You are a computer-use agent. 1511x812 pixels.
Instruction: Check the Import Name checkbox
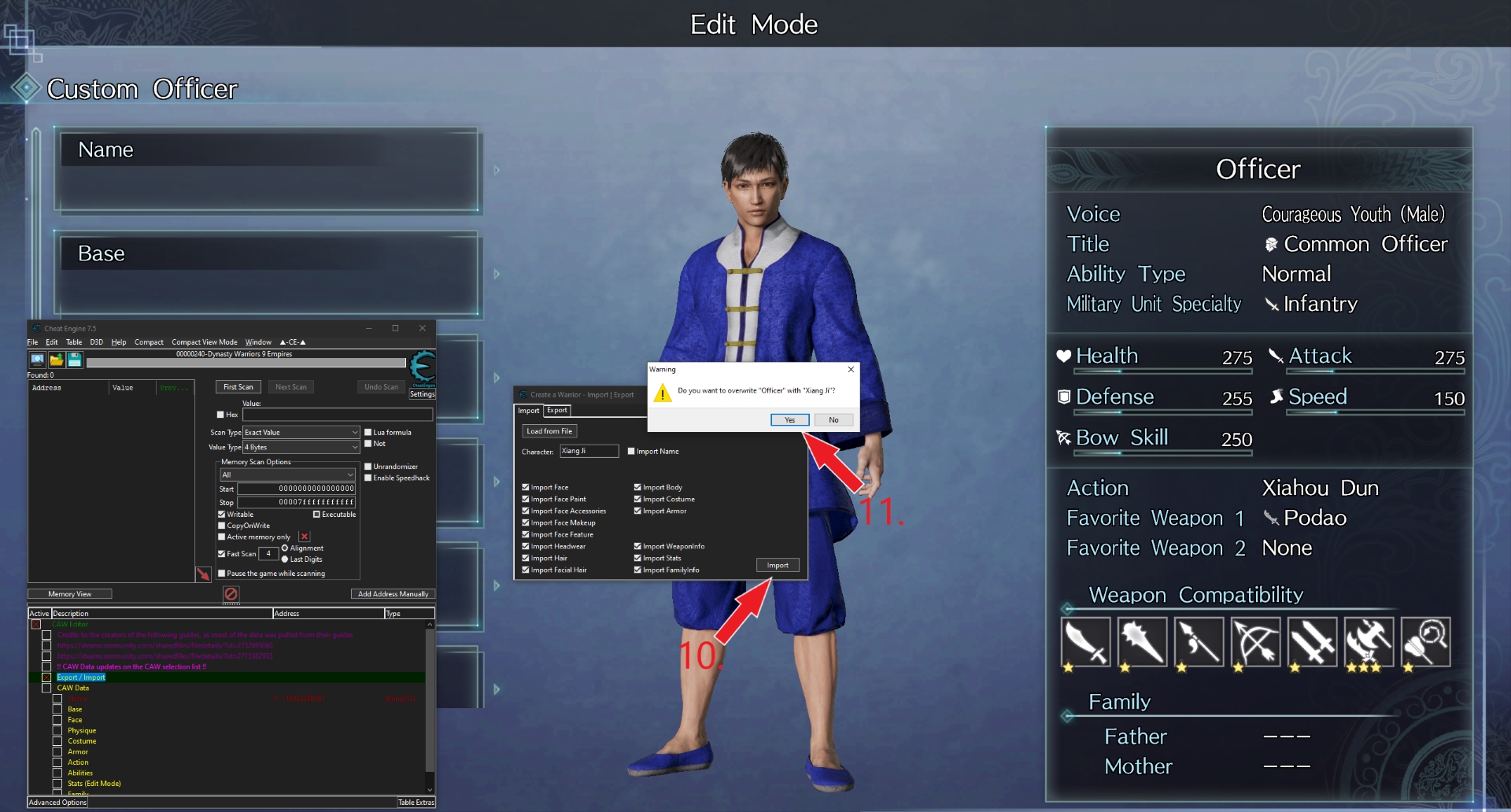click(x=631, y=452)
